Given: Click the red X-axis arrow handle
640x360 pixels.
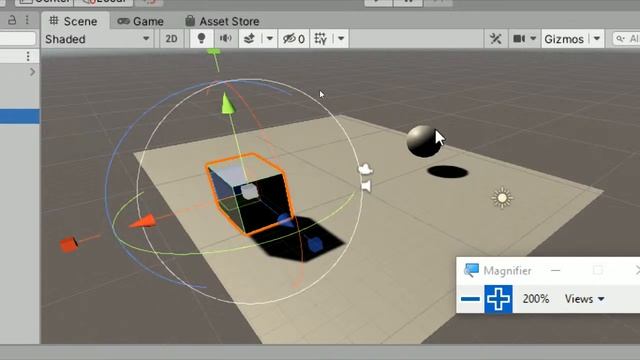Looking at the screenshot, I should tap(142, 221).
